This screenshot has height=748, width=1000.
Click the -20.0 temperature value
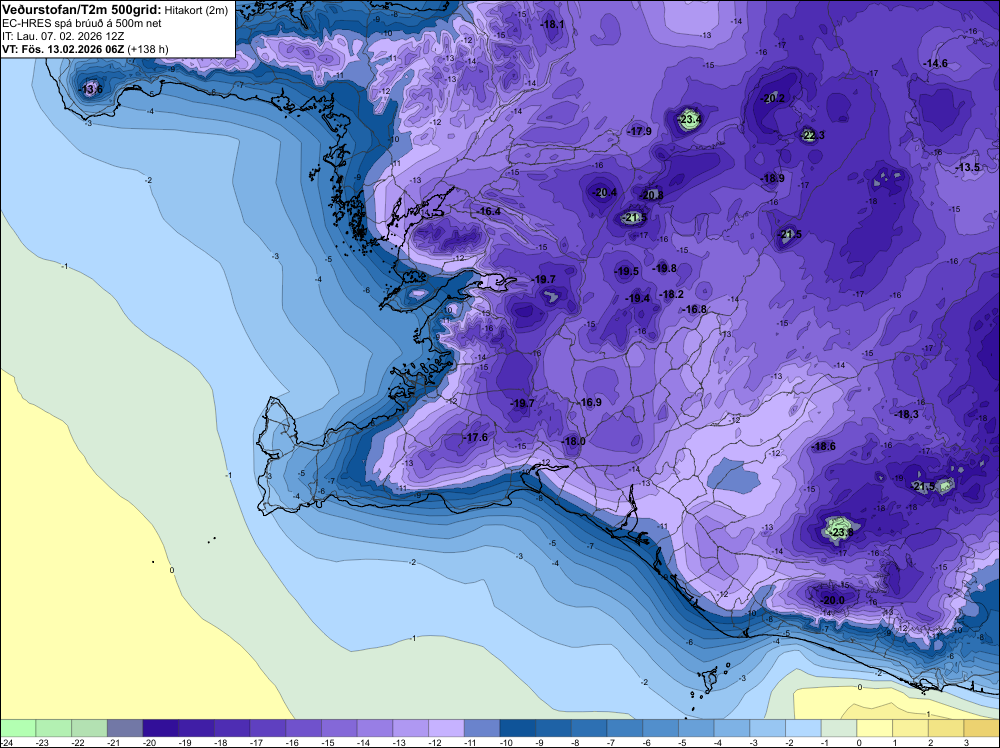coord(832,600)
